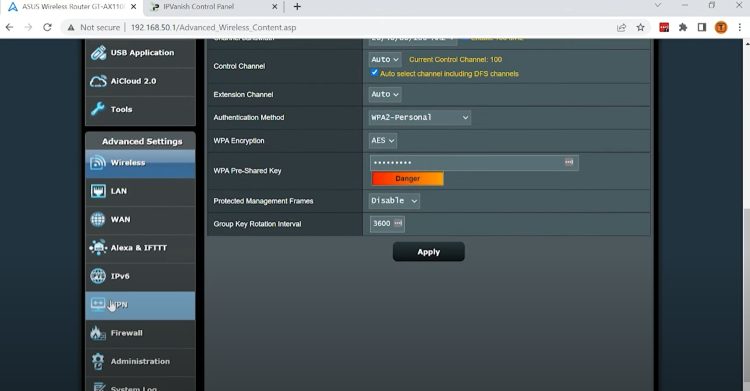
Task: Toggle Auto select channel including DFS checkbox
Action: click(374, 72)
